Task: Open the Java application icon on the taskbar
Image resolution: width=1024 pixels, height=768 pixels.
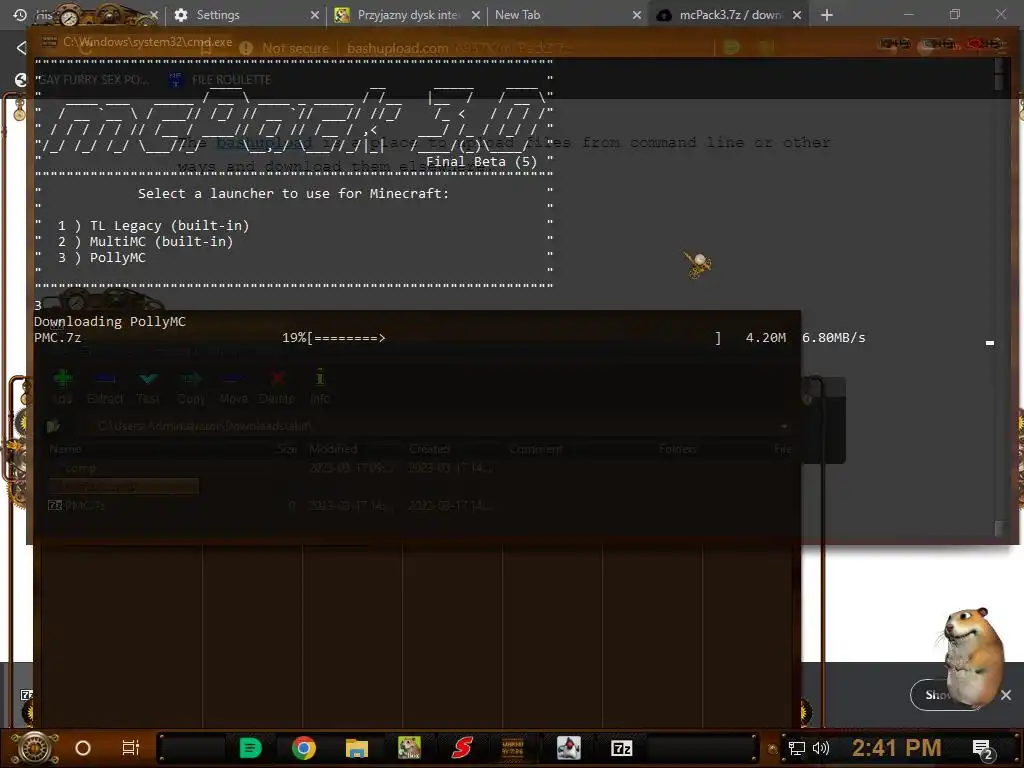Action: tap(569, 748)
